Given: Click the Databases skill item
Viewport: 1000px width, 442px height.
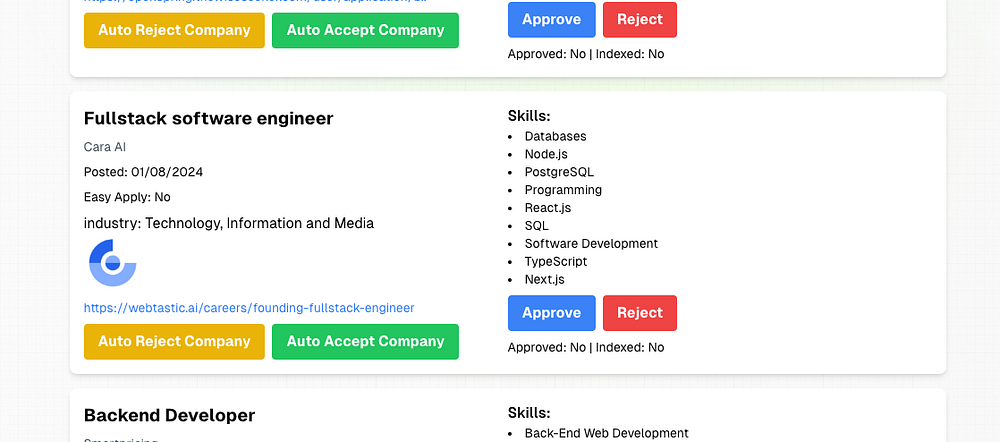Looking at the screenshot, I should point(555,136).
